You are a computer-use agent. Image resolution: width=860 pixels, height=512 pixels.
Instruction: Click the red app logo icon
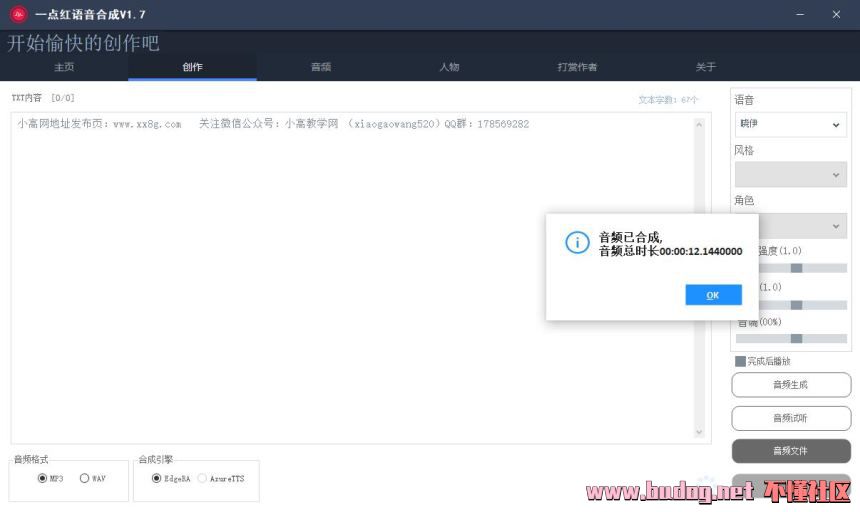[19, 14]
